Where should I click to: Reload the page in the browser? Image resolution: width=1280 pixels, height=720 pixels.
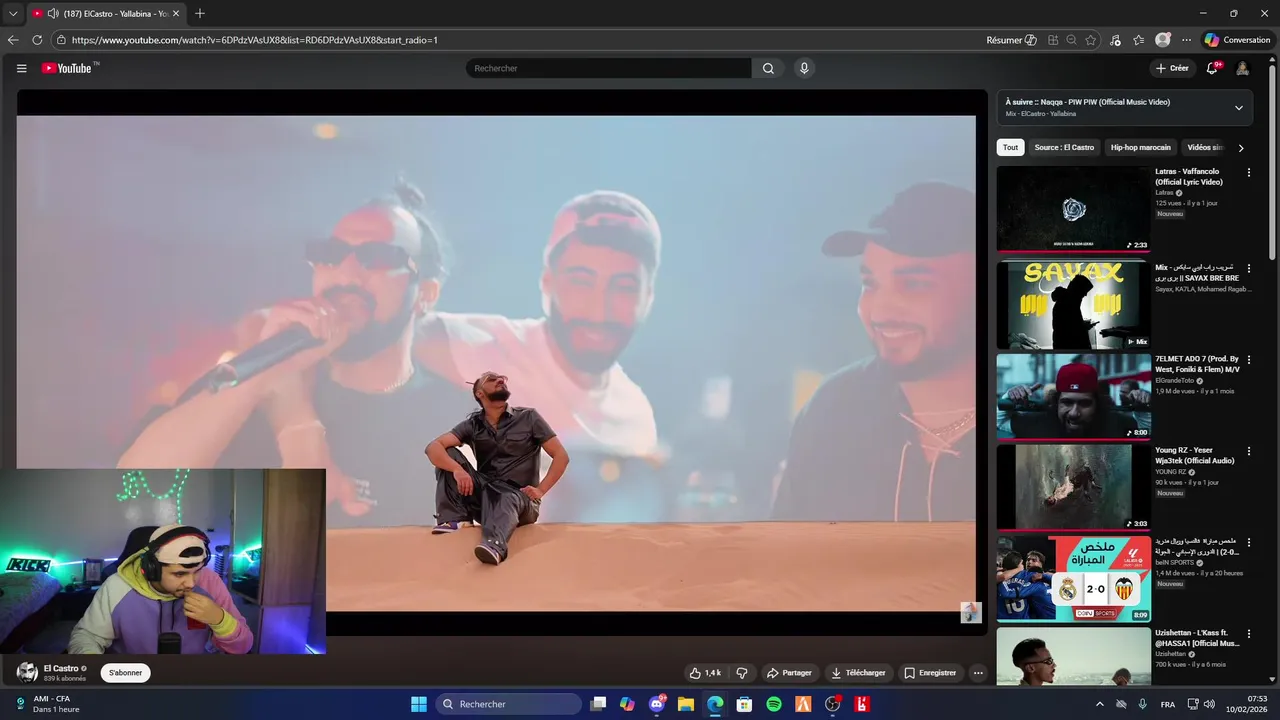click(x=37, y=40)
